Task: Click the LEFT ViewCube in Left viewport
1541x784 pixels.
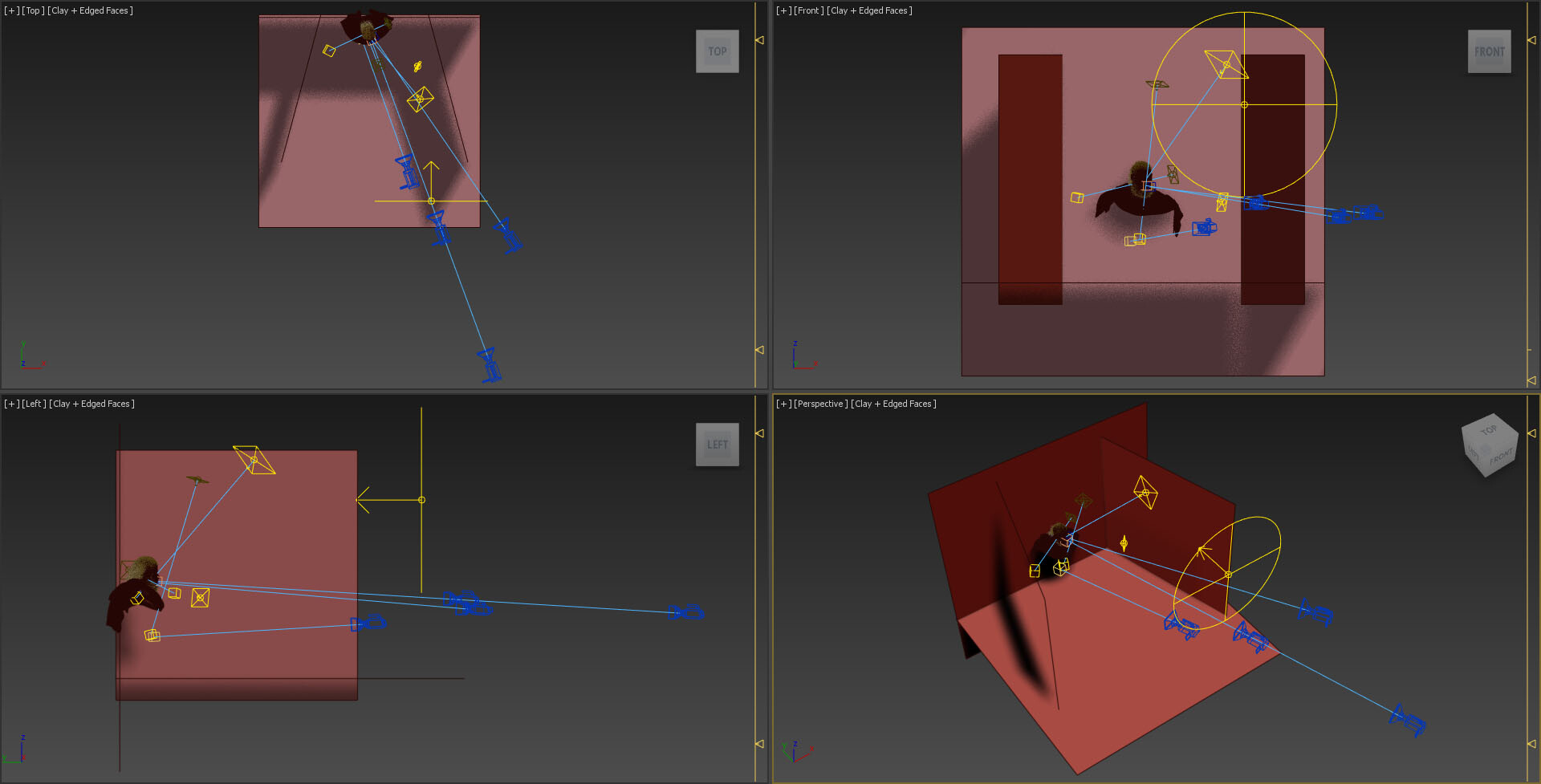Action: 717,445
